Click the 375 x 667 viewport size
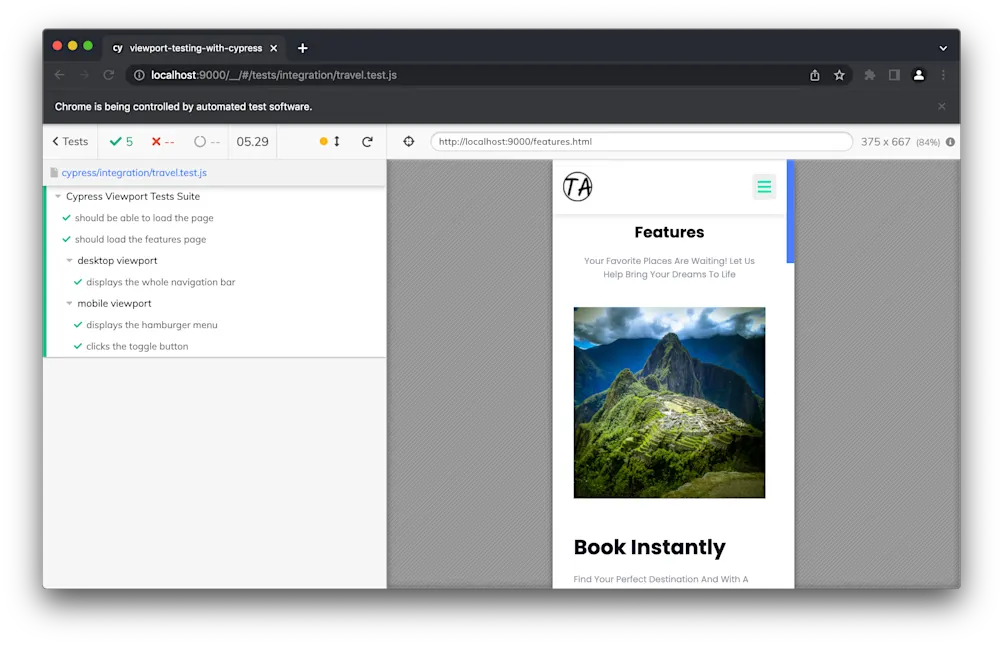 (885, 141)
